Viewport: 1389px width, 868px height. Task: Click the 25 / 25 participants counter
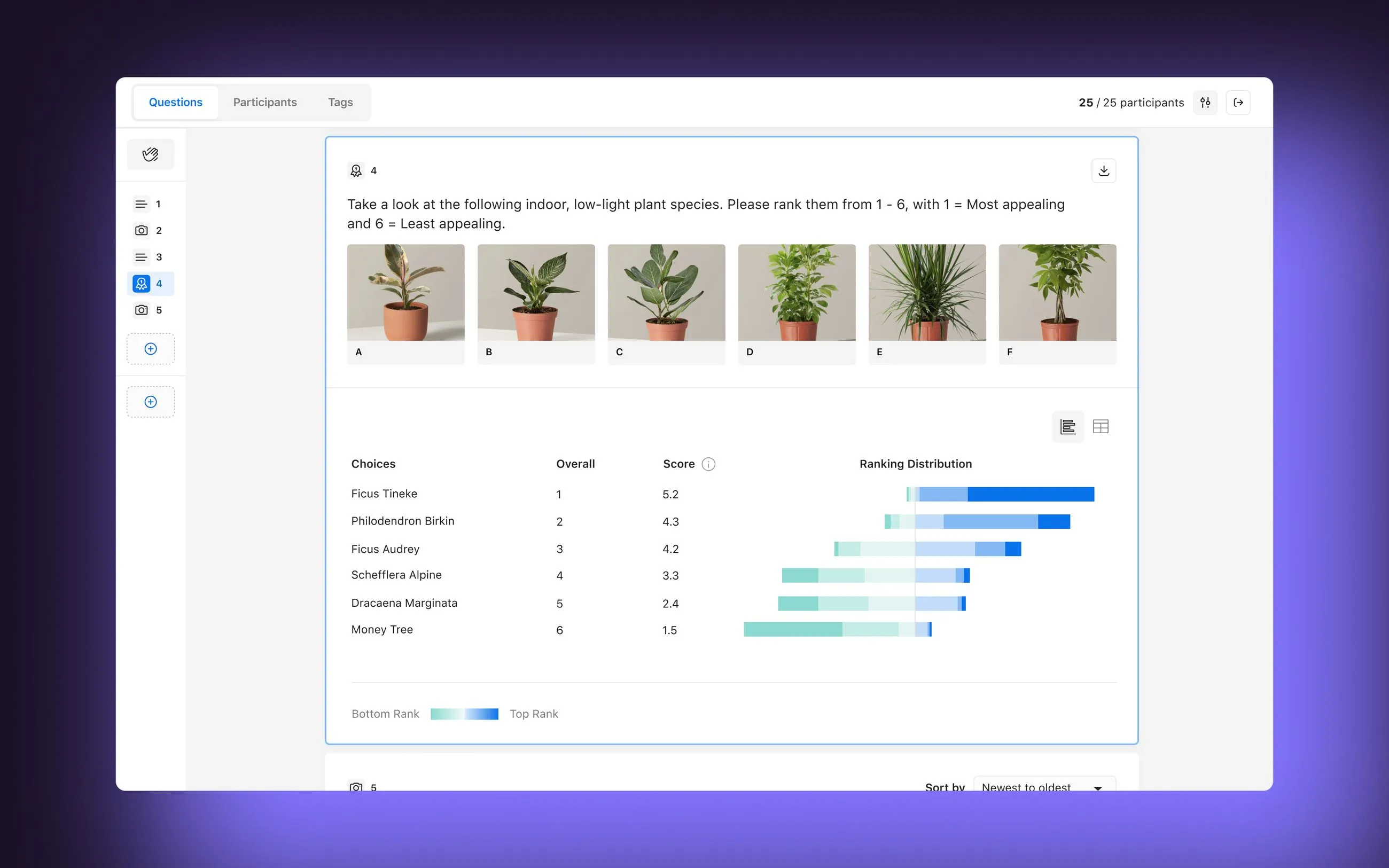tap(1131, 102)
